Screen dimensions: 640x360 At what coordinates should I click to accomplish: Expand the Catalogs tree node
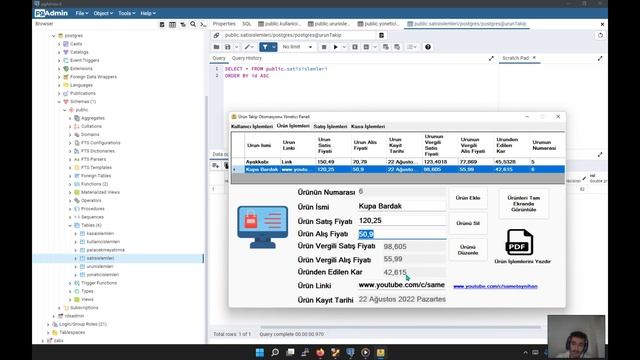click(59, 52)
